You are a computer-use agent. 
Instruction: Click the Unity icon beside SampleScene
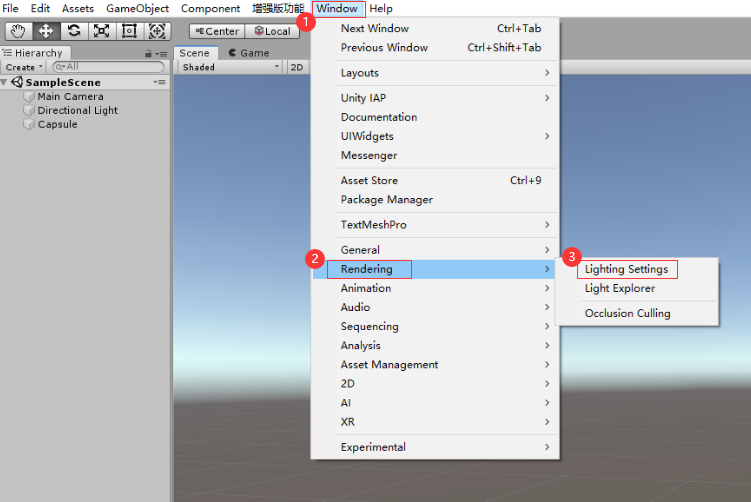17,82
